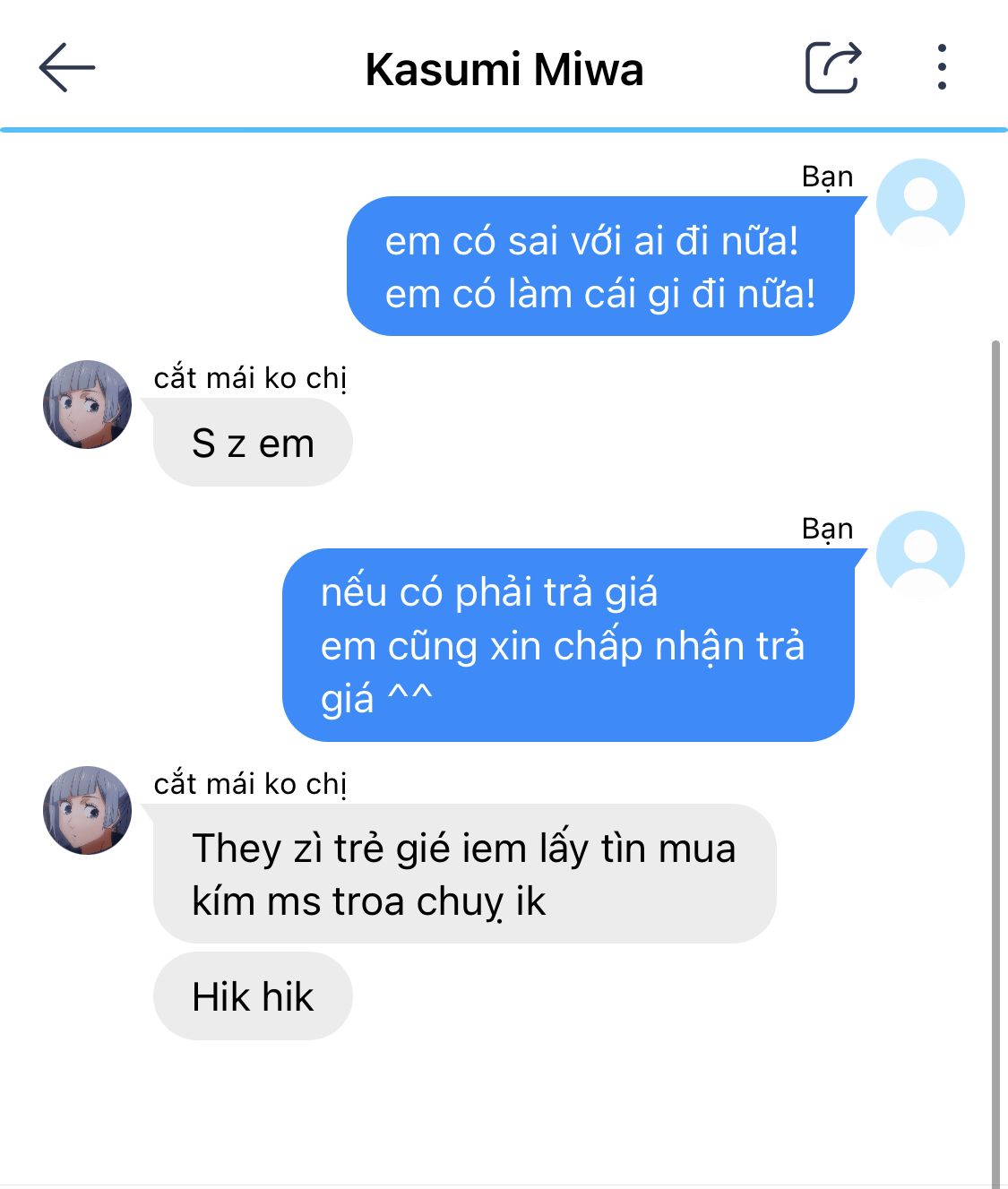
Task: Click the 'S z em' message bubble
Action: [253, 443]
